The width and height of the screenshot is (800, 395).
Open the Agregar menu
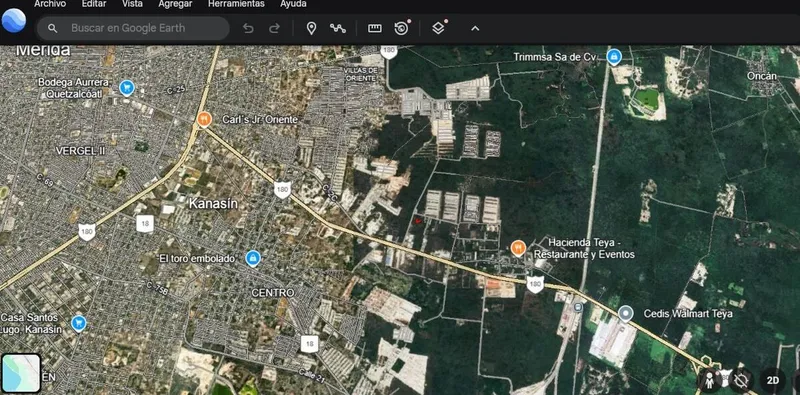[x=175, y=4]
